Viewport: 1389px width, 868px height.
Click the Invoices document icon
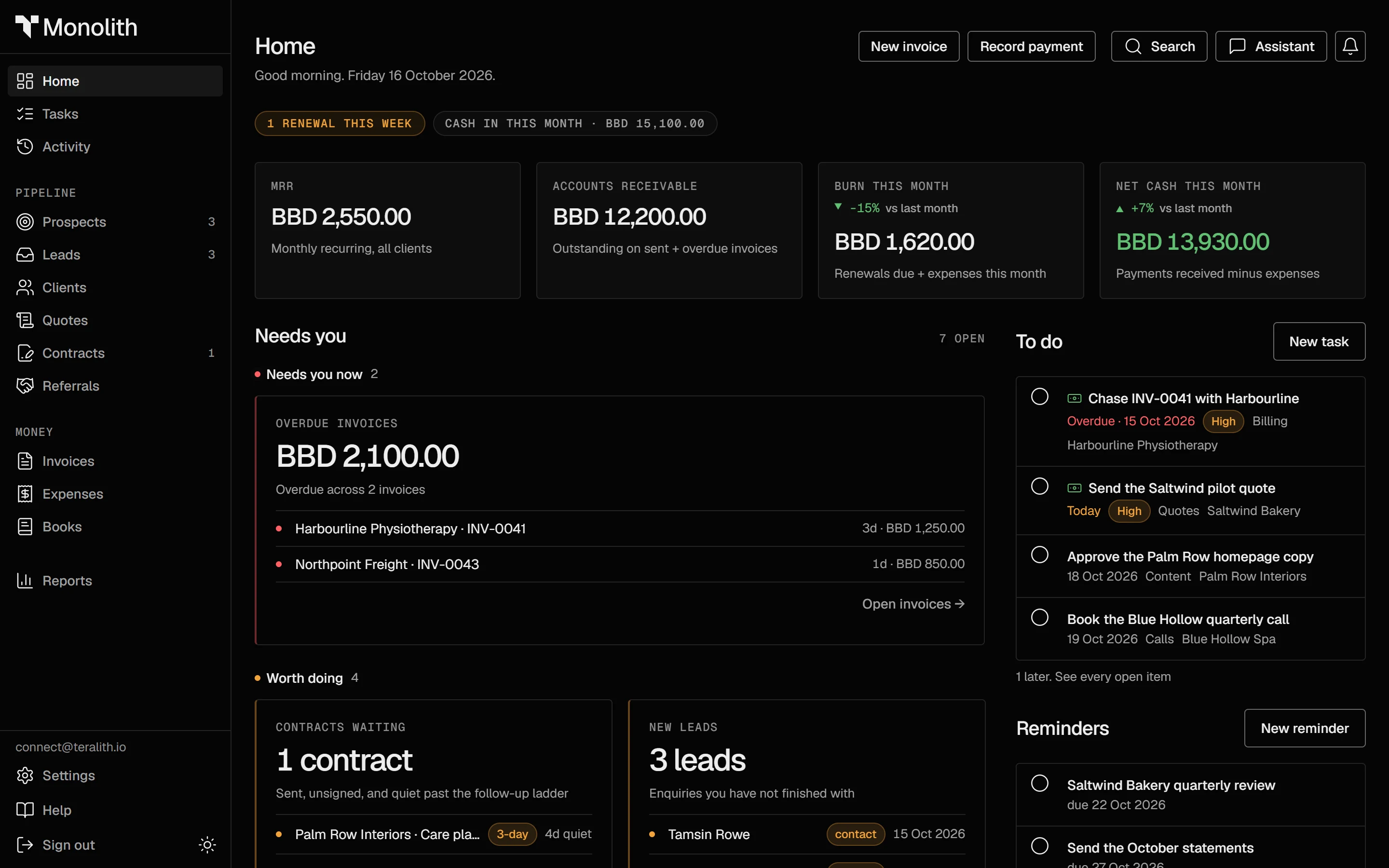(25, 461)
